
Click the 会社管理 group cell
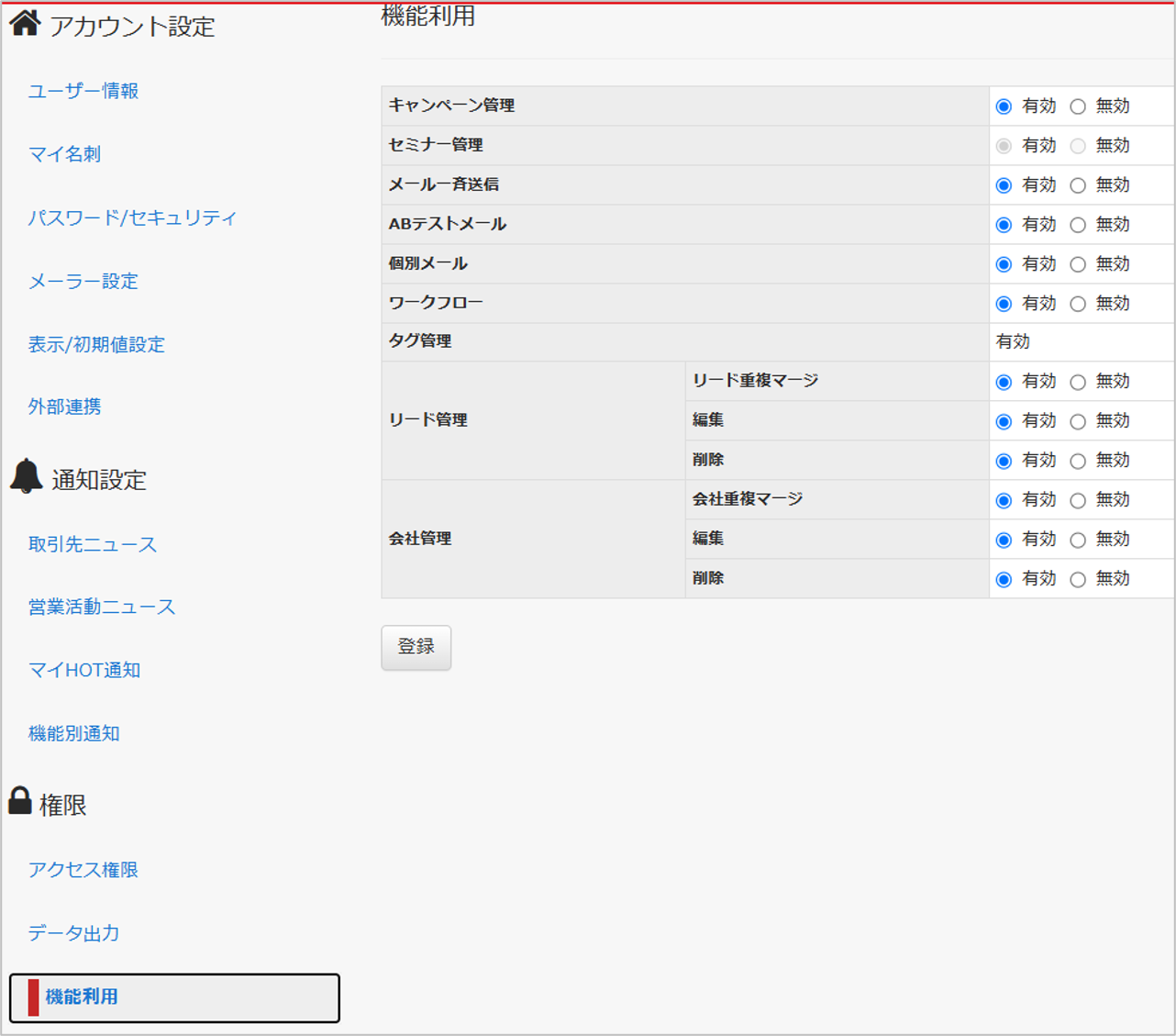click(533, 539)
